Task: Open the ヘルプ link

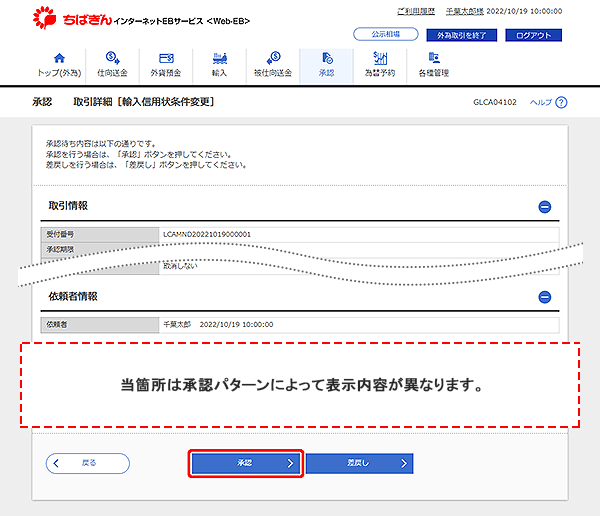Action: click(541, 102)
